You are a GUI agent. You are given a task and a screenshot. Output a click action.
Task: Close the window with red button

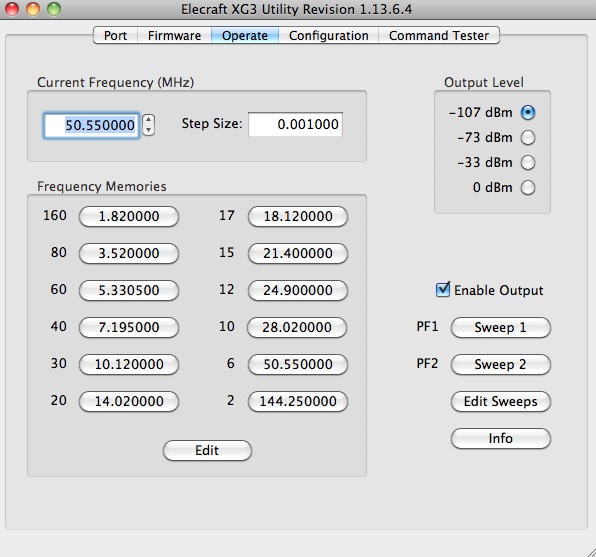point(11,9)
